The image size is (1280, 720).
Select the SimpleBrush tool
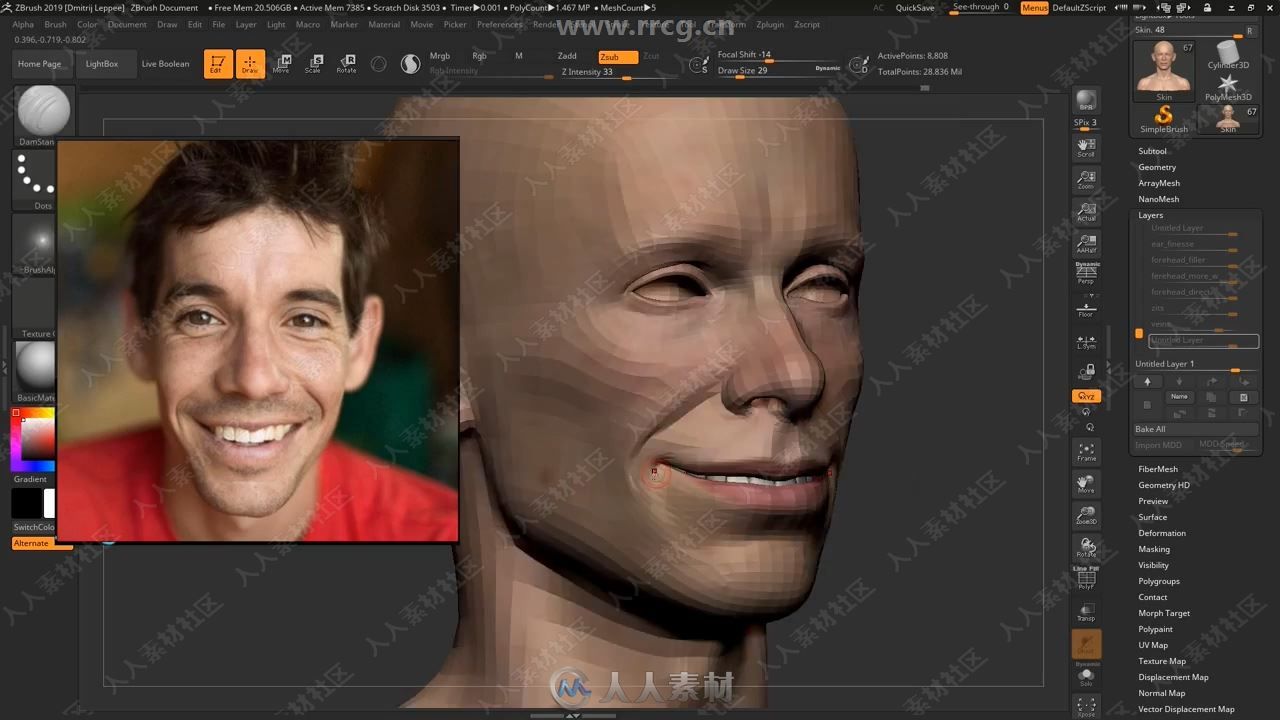point(1164,119)
